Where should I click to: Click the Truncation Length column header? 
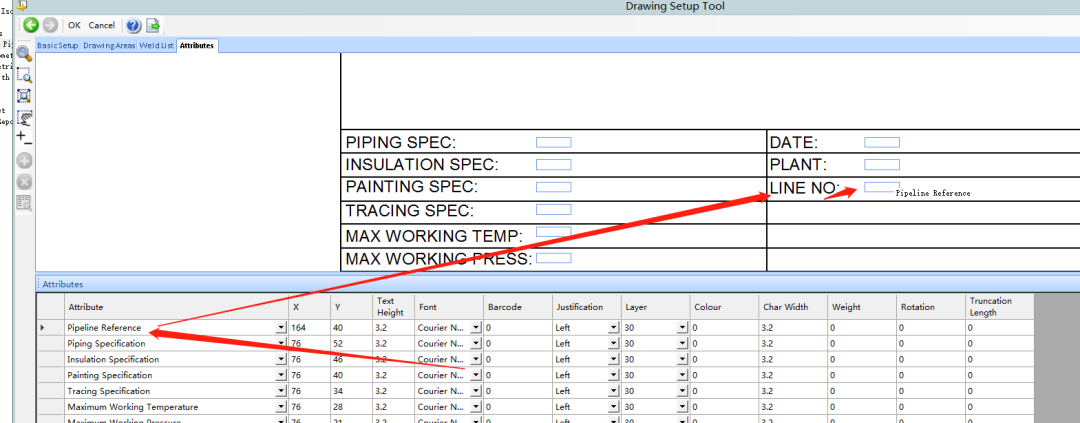tap(999, 307)
